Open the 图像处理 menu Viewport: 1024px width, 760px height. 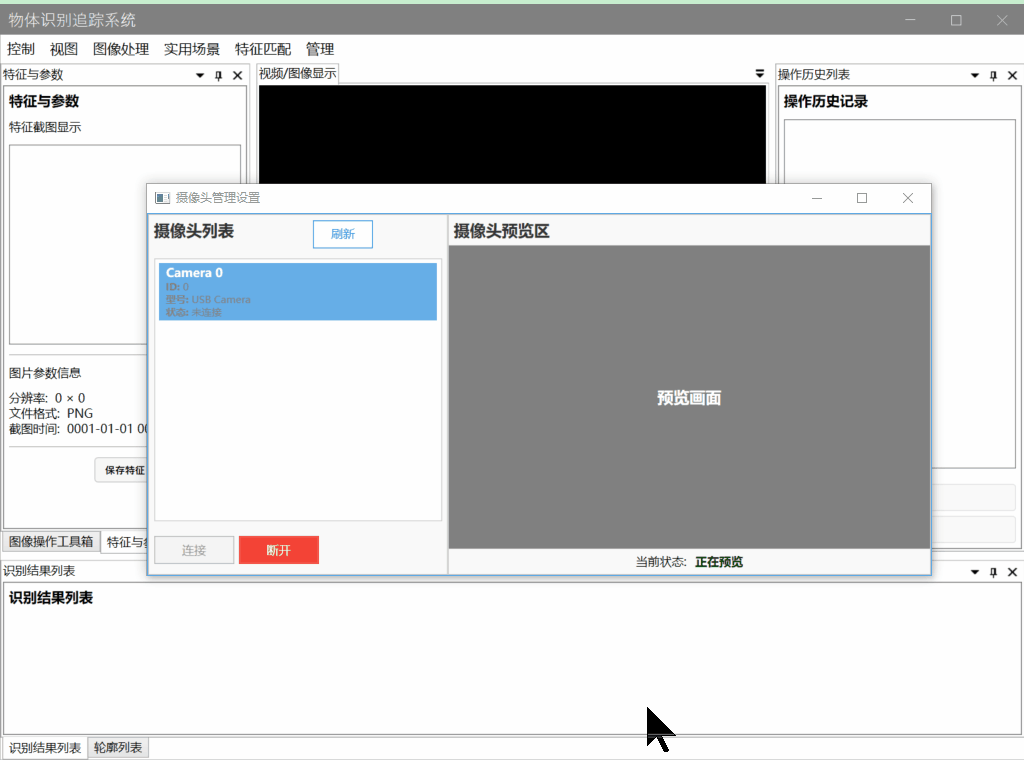[x=121, y=49]
